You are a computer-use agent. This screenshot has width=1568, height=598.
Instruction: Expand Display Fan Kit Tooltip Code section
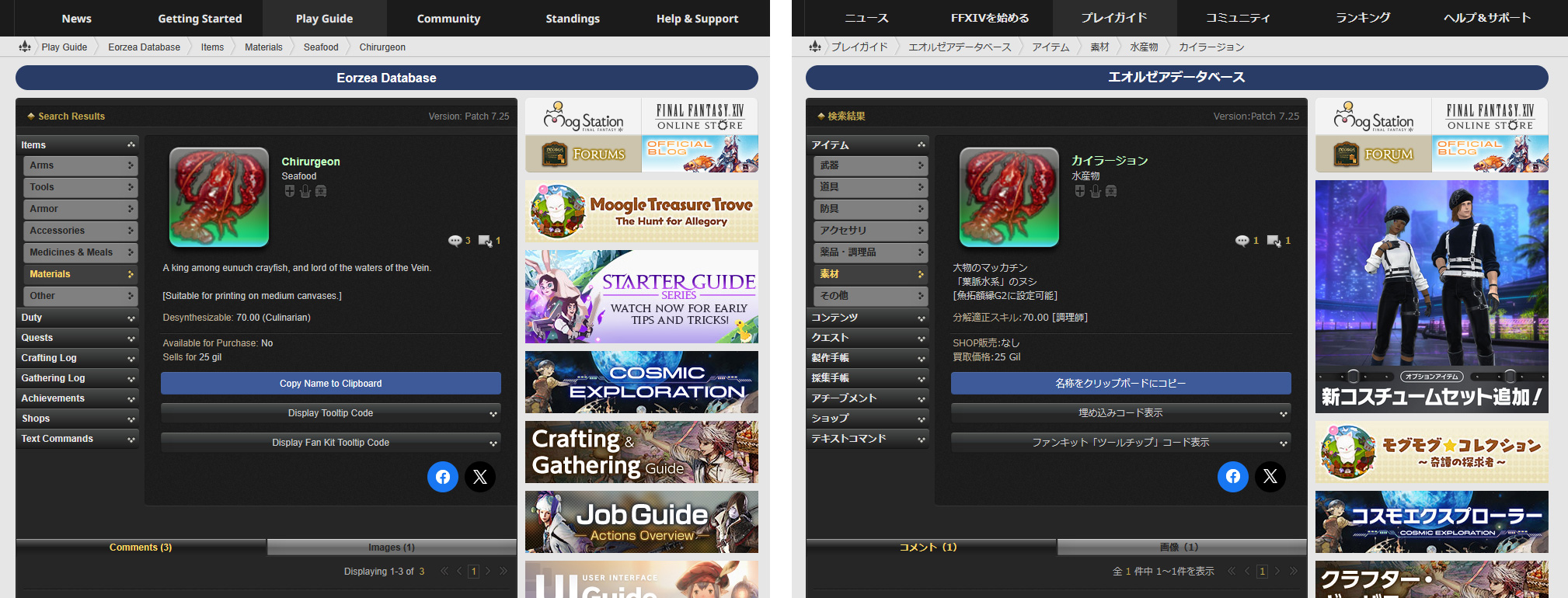coord(331,443)
